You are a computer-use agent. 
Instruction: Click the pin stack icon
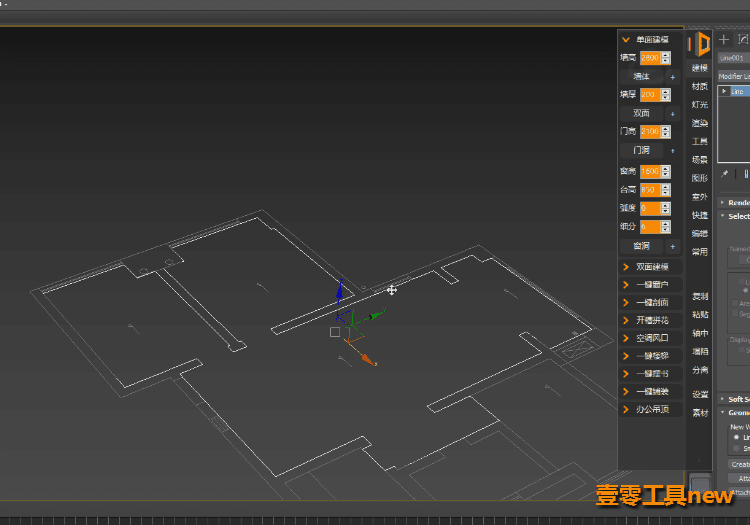click(725, 174)
